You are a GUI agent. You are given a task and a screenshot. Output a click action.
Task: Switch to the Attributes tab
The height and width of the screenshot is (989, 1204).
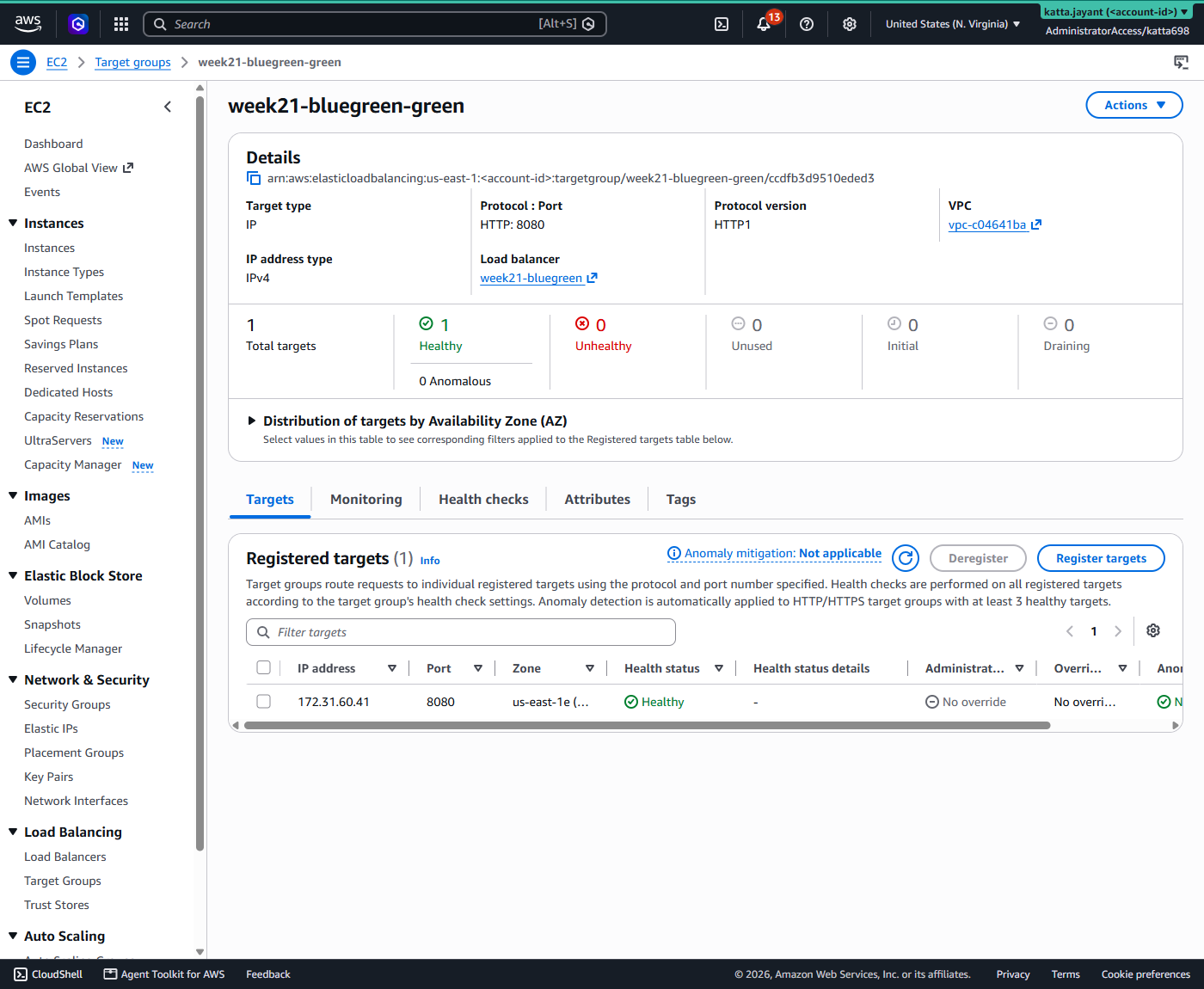click(x=598, y=499)
